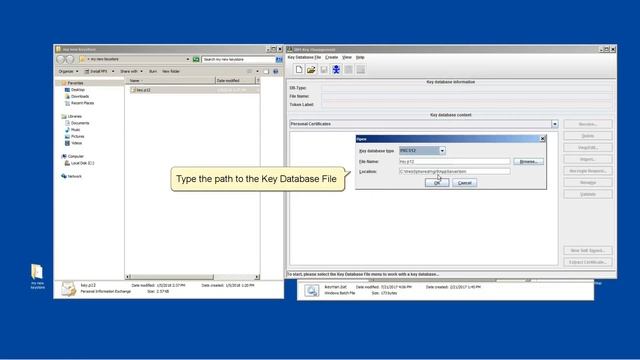Click the blue person certificate toolbar icon
This screenshot has width=640, height=360.
336,69
